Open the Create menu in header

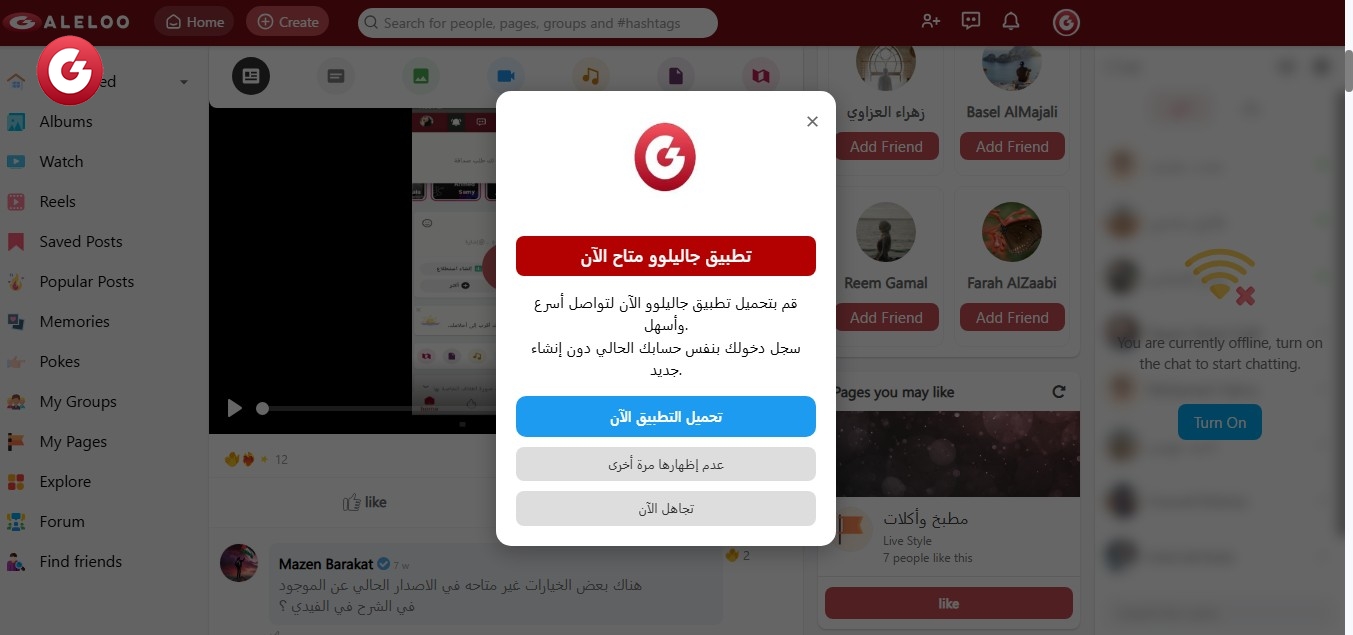(287, 22)
